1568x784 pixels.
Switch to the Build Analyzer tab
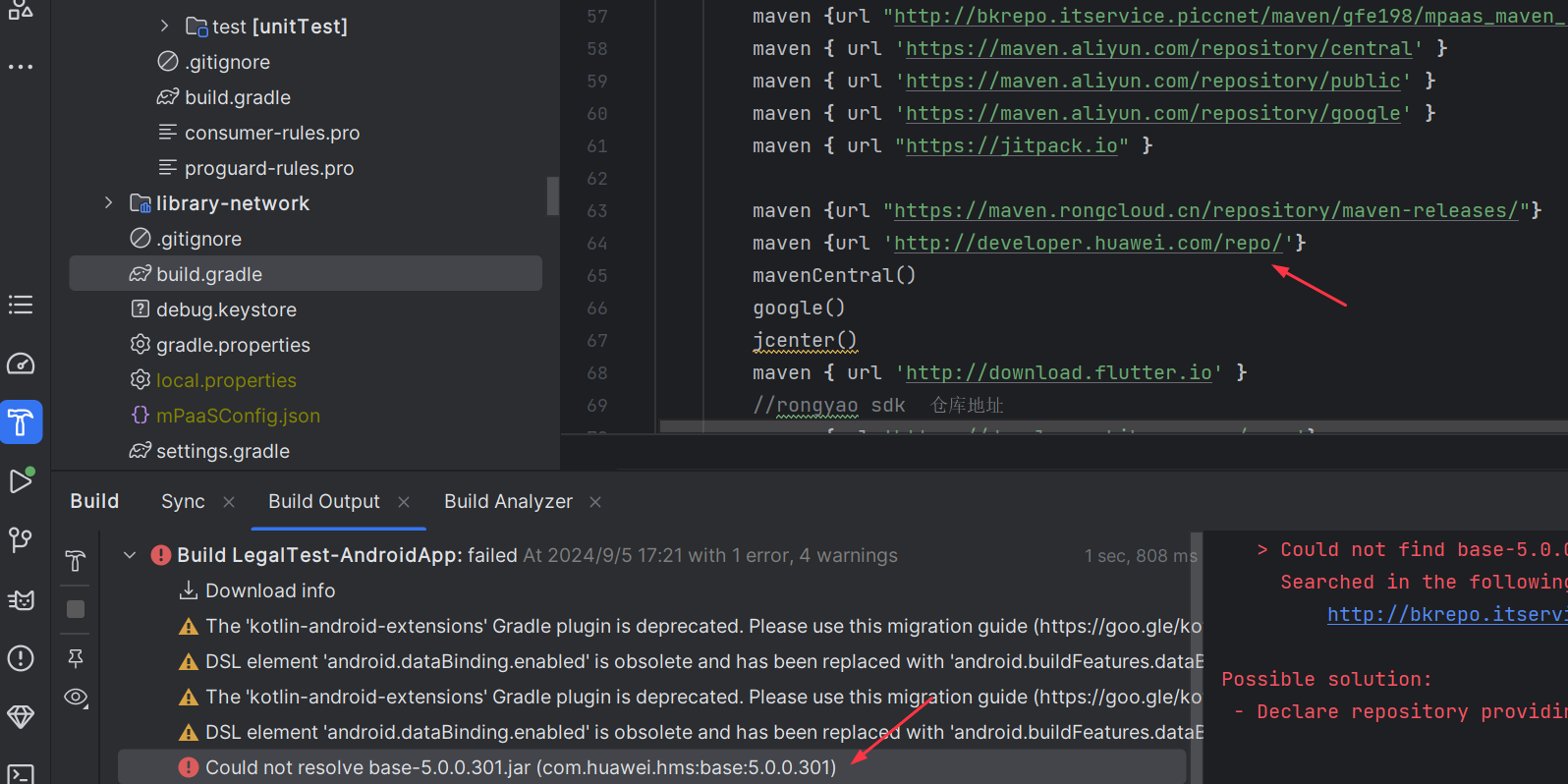coord(508,501)
